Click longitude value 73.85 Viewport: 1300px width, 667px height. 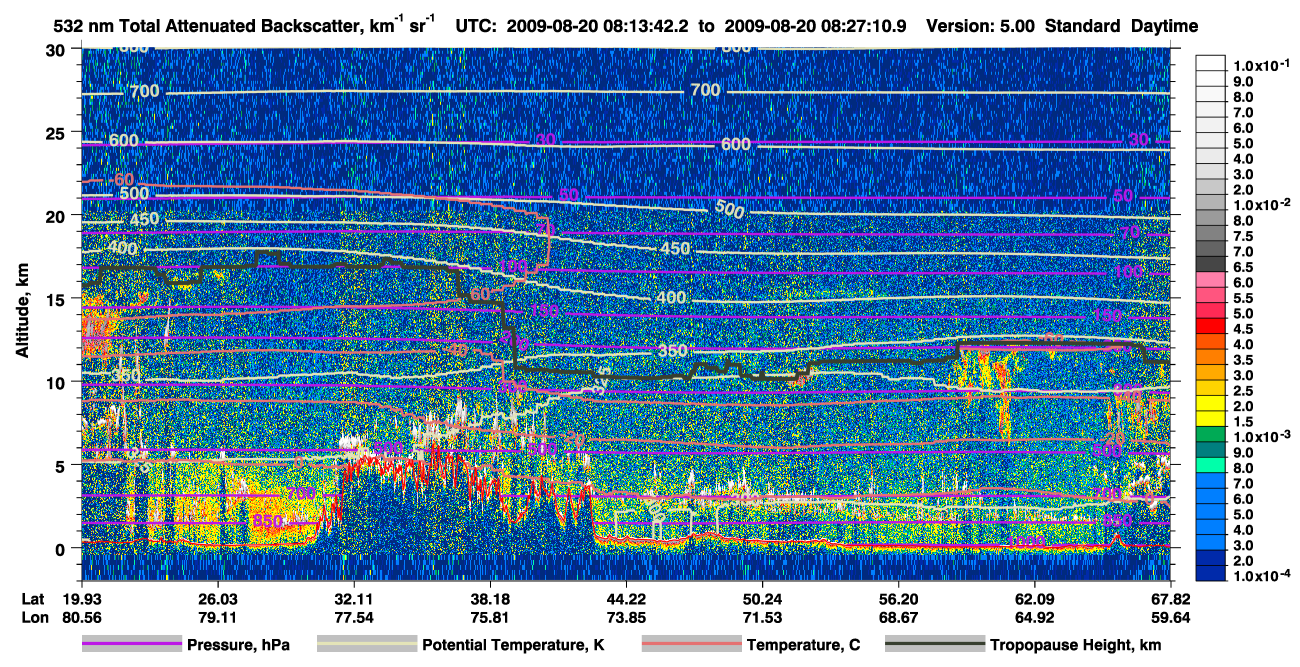point(626,618)
